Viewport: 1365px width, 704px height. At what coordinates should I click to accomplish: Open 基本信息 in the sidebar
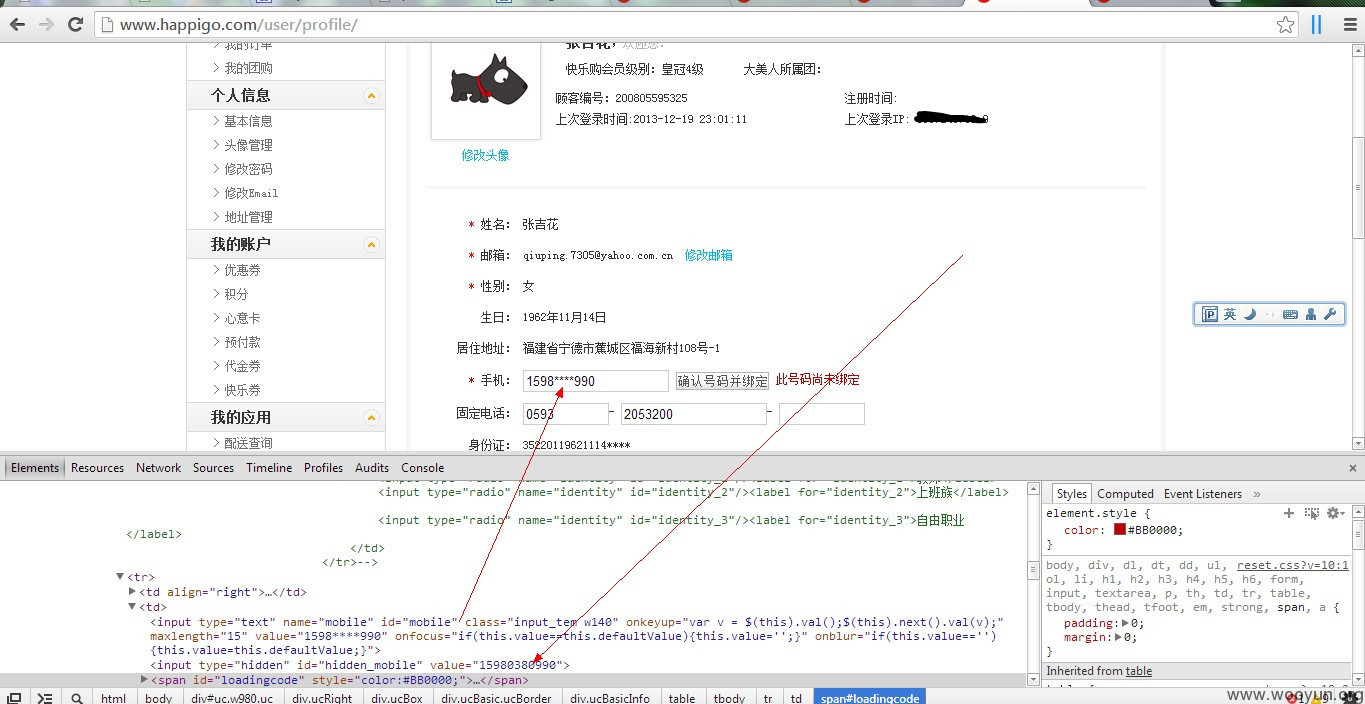[248, 121]
